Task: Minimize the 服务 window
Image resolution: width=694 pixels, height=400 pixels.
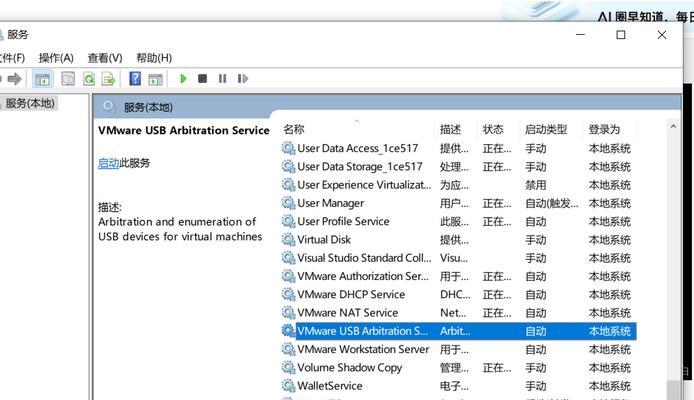Action: pyautogui.click(x=580, y=35)
